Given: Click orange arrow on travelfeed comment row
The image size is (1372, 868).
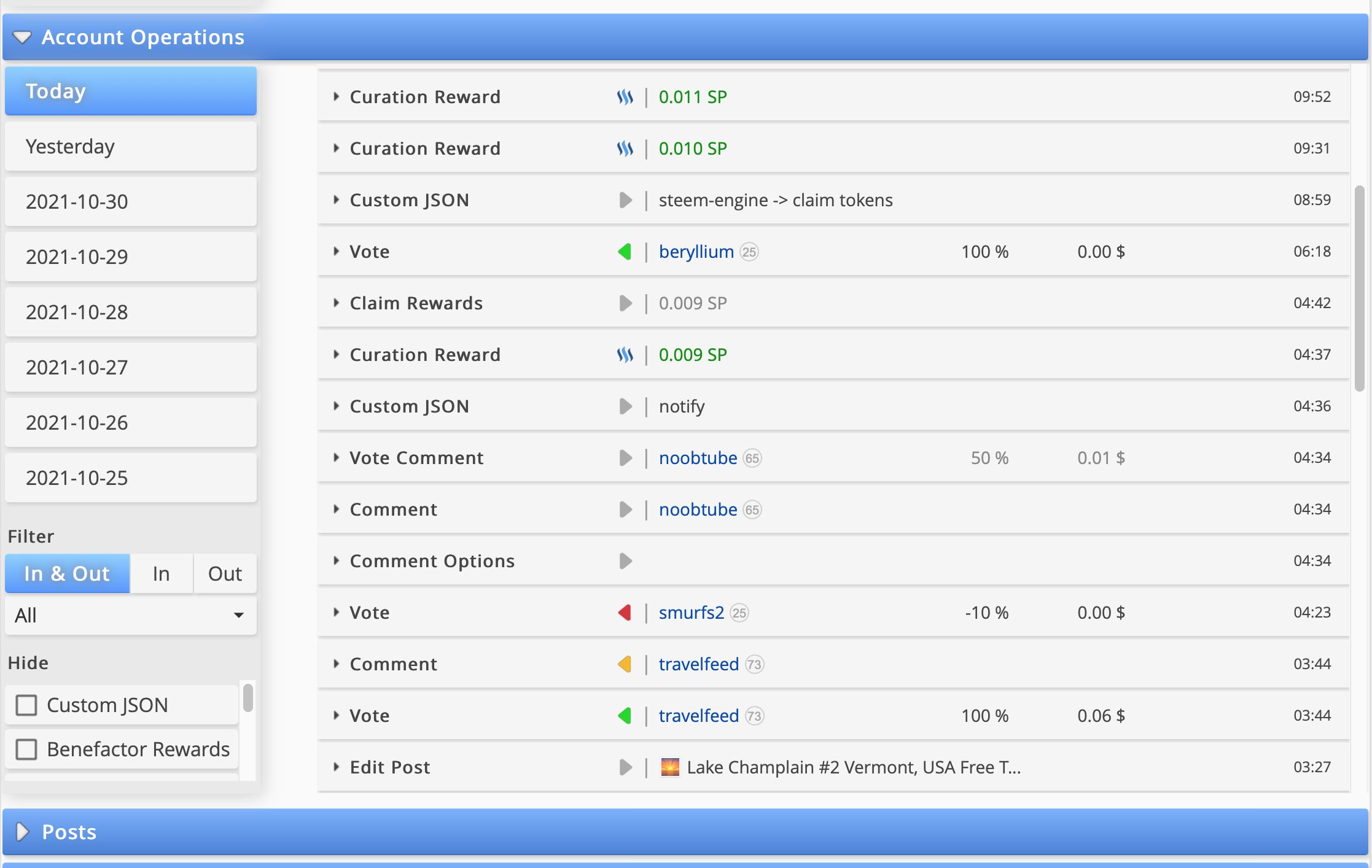Looking at the screenshot, I should click(x=625, y=664).
